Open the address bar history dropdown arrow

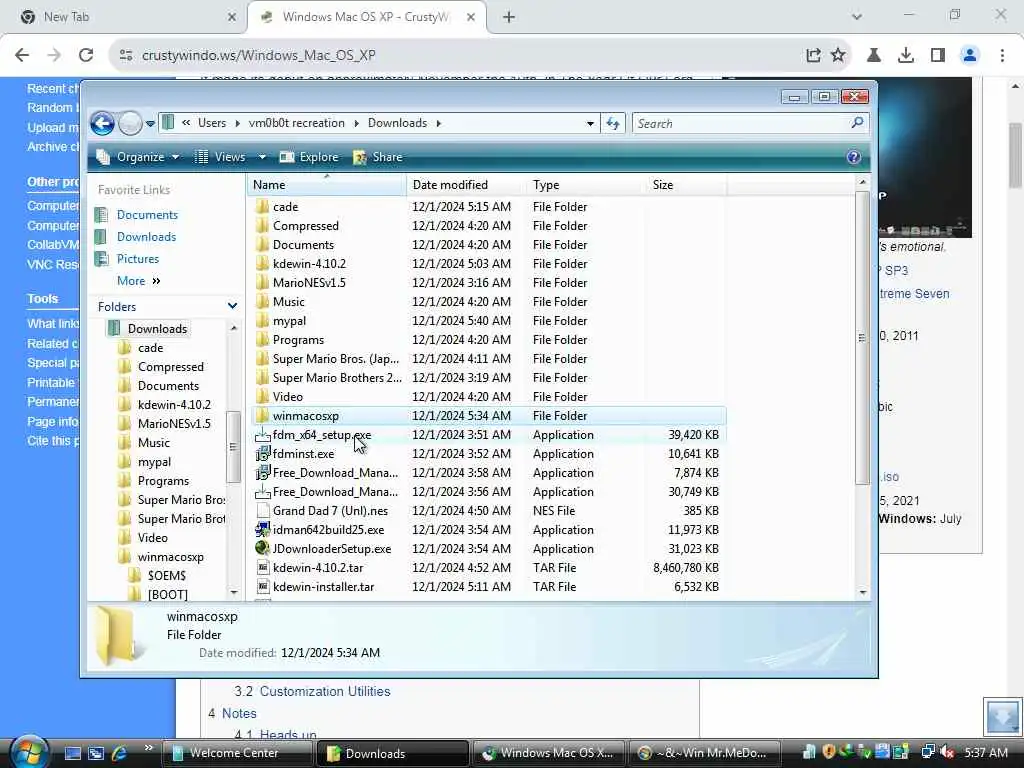point(590,123)
